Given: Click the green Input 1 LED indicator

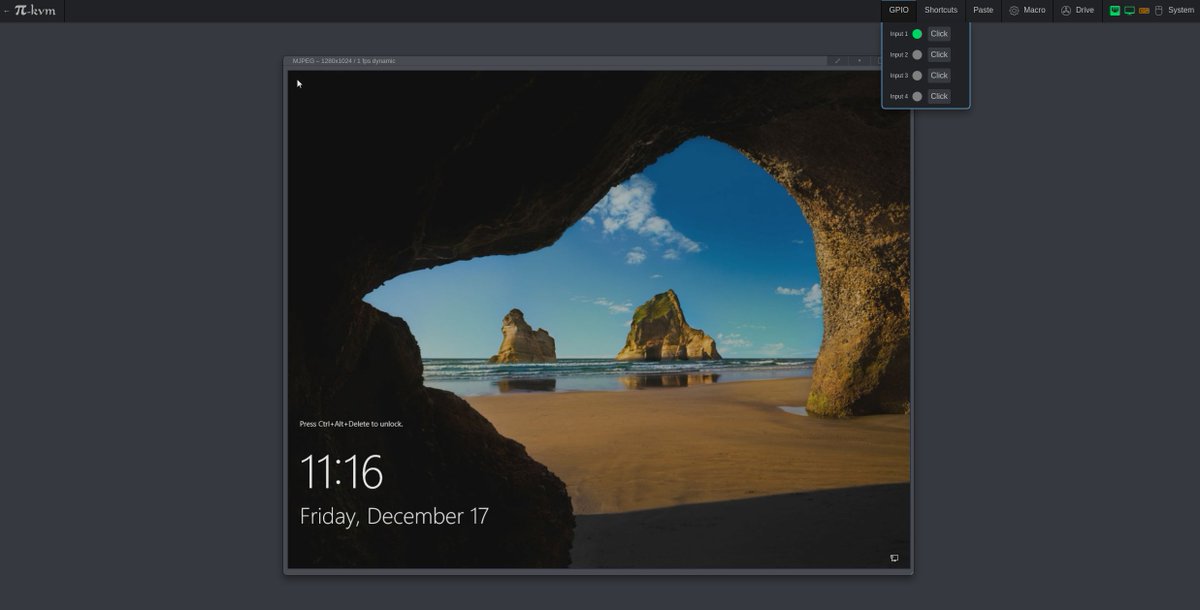Looking at the screenshot, I should (917, 34).
